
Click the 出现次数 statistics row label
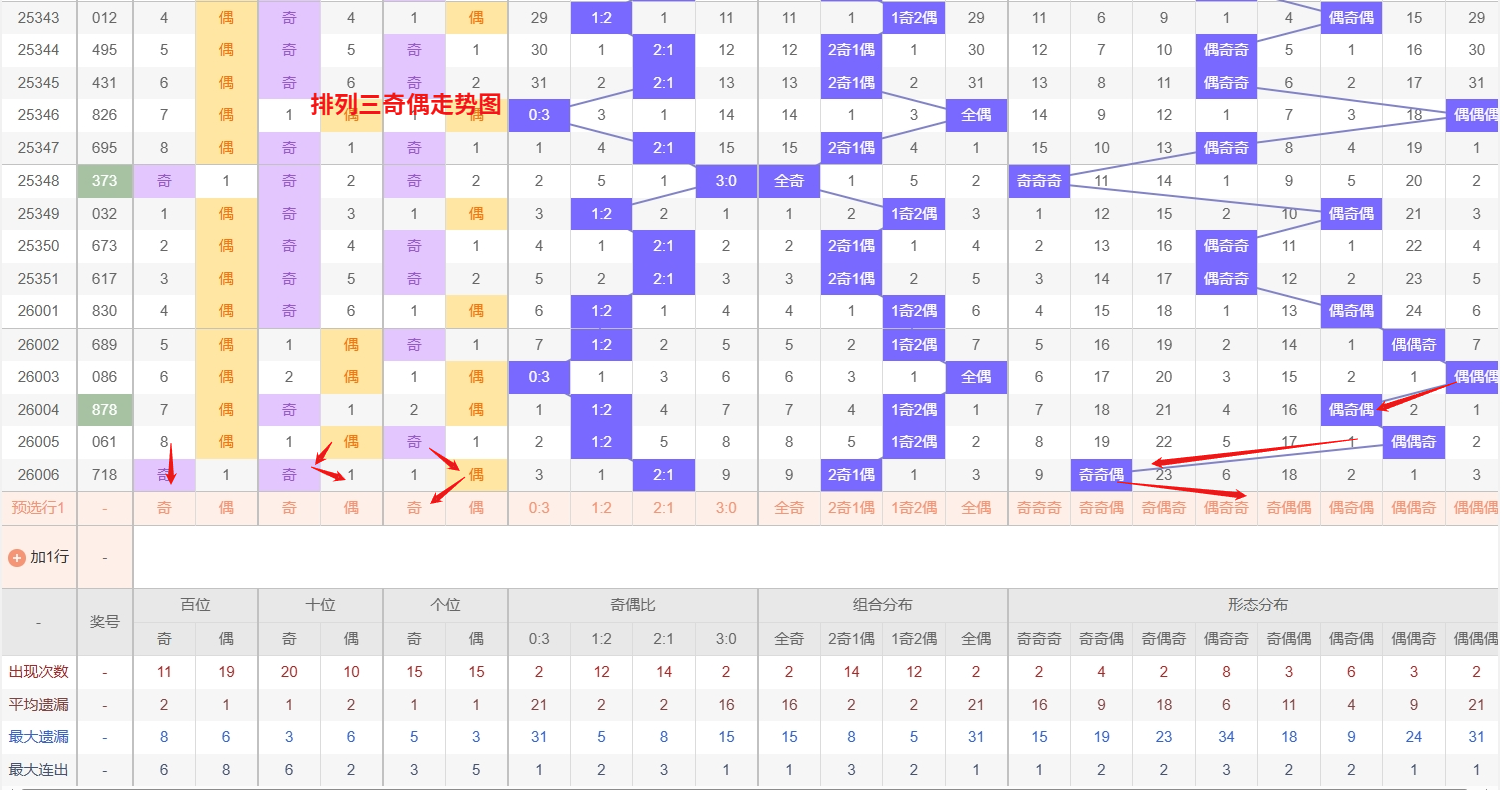39,672
